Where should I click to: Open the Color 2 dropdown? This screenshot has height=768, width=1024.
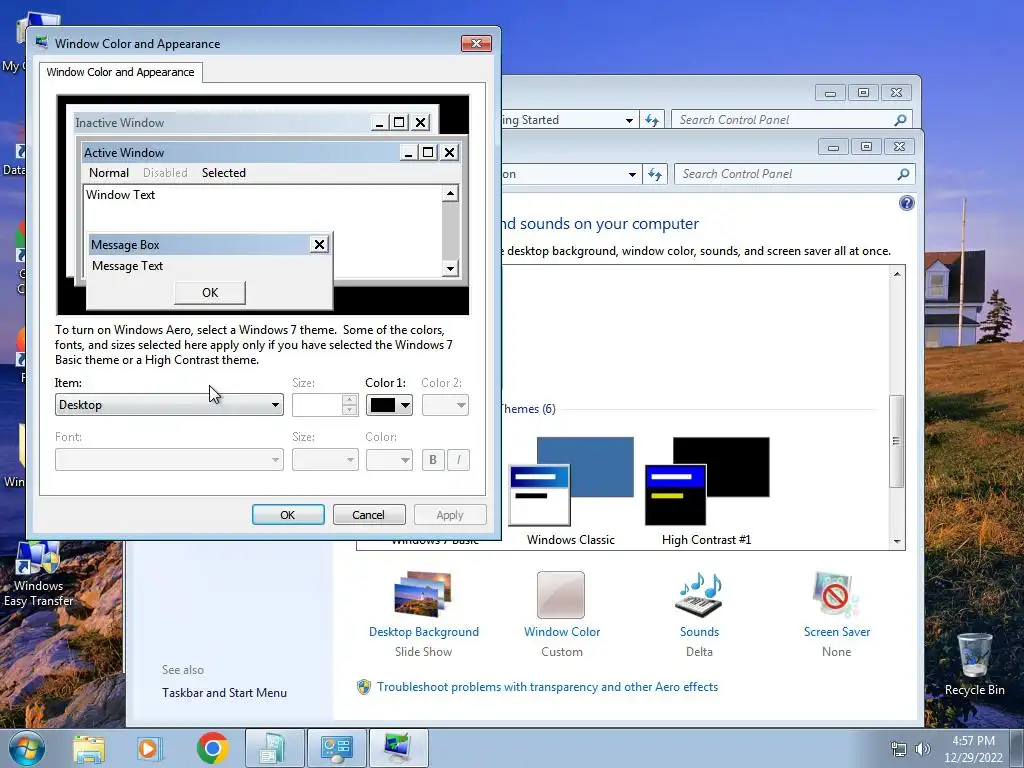click(x=445, y=405)
